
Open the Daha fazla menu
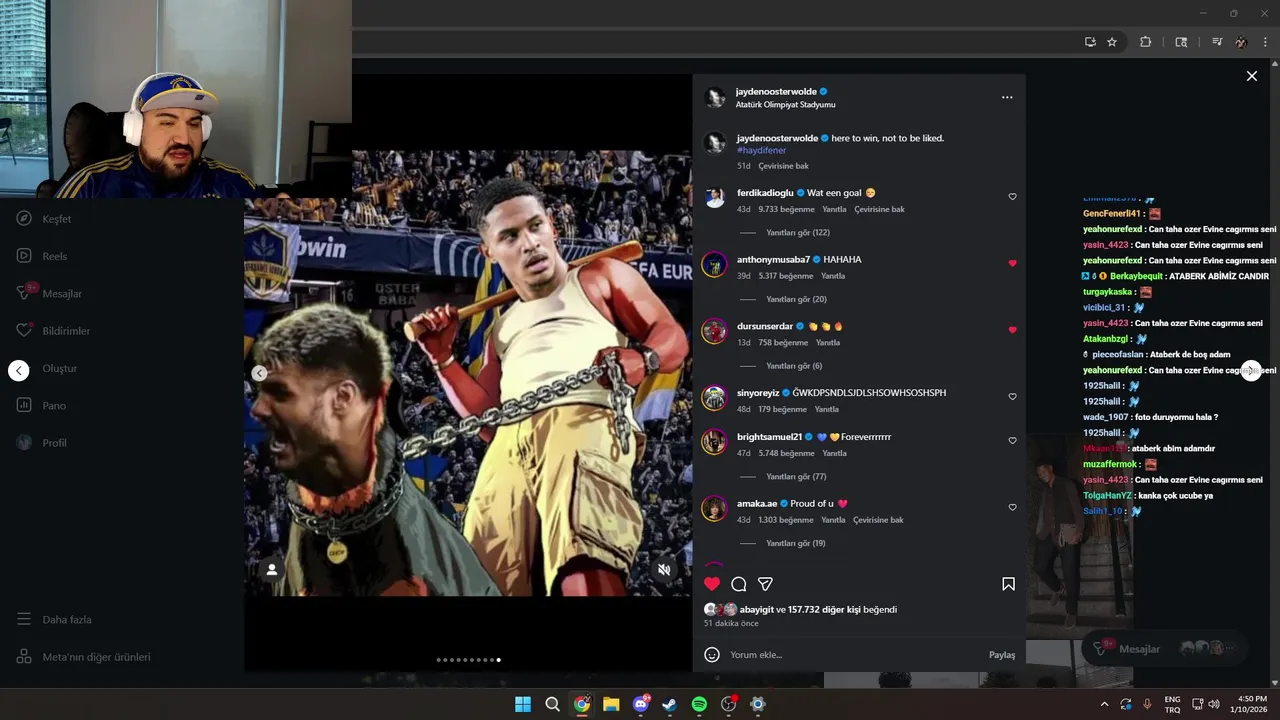point(54,620)
